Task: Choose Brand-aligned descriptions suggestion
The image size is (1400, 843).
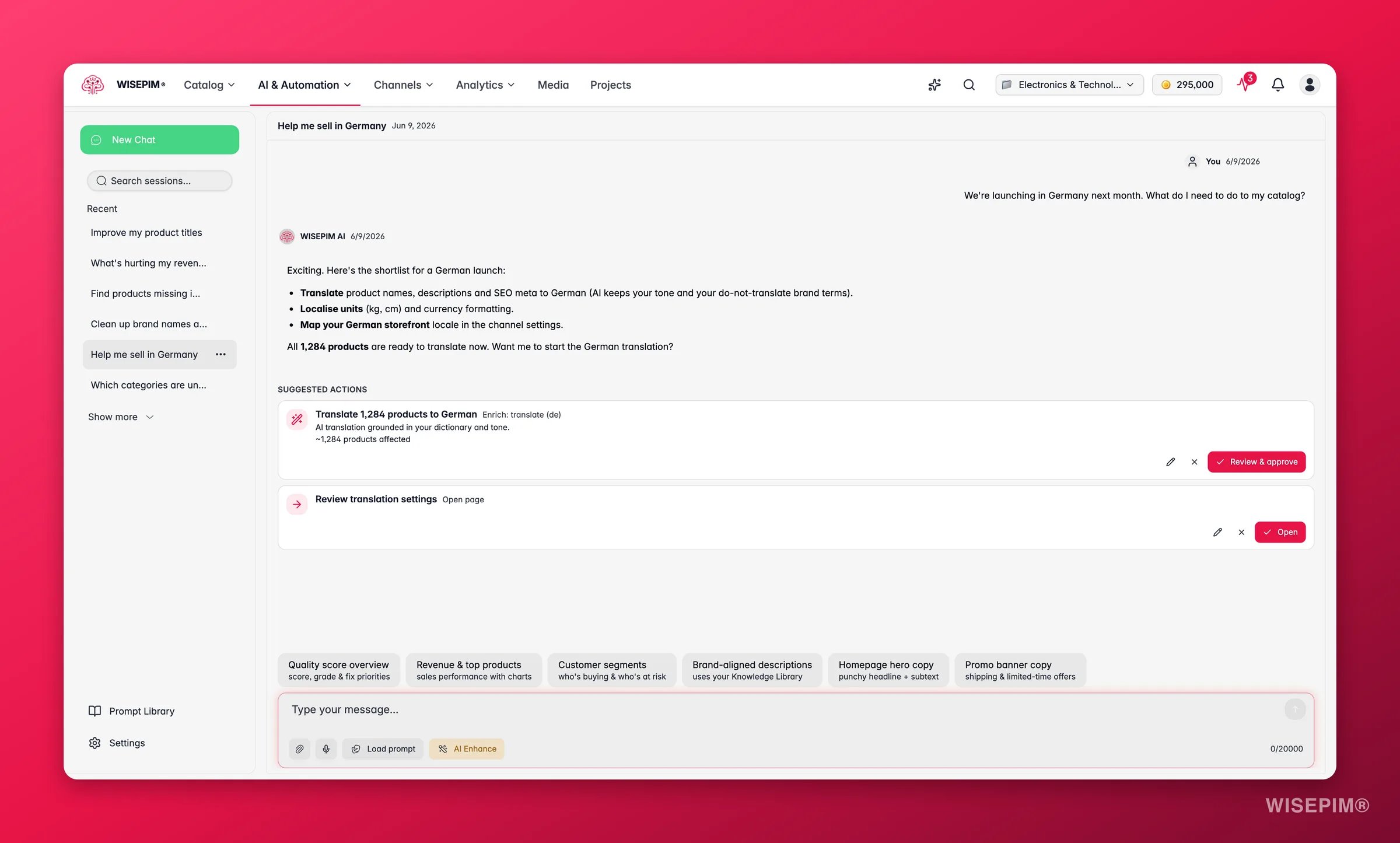Action: (x=752, y=670)
